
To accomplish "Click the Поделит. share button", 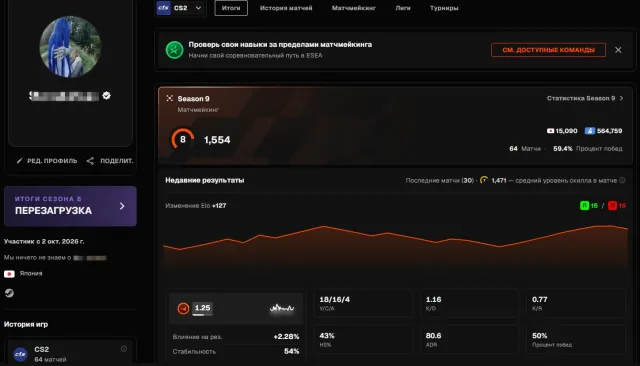I will pos(110,161).
